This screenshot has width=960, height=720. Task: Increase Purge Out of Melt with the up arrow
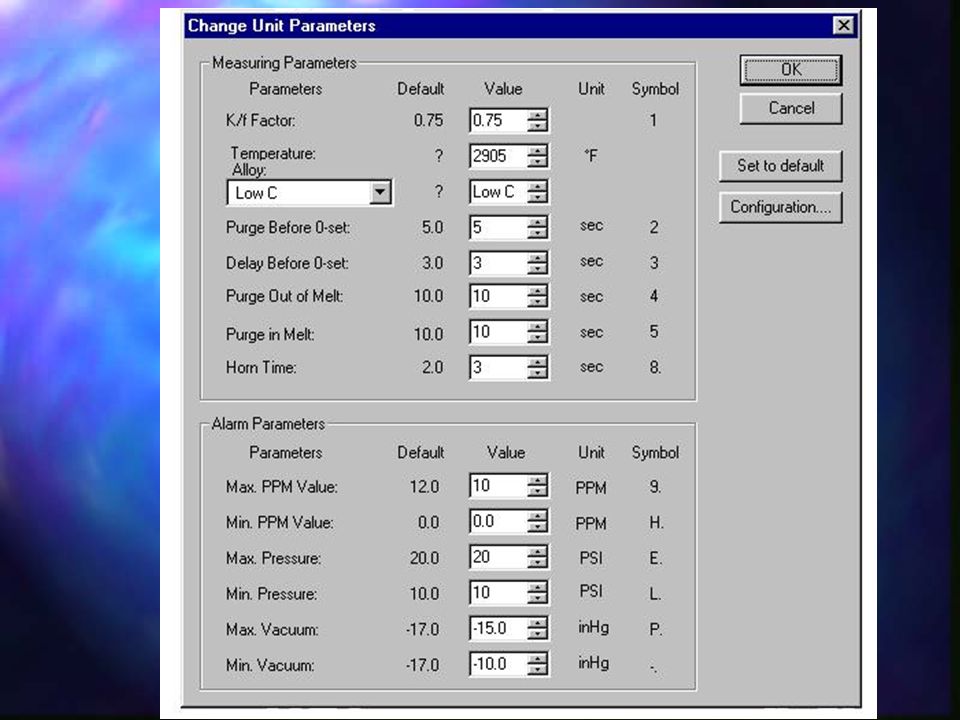[538, 290]
